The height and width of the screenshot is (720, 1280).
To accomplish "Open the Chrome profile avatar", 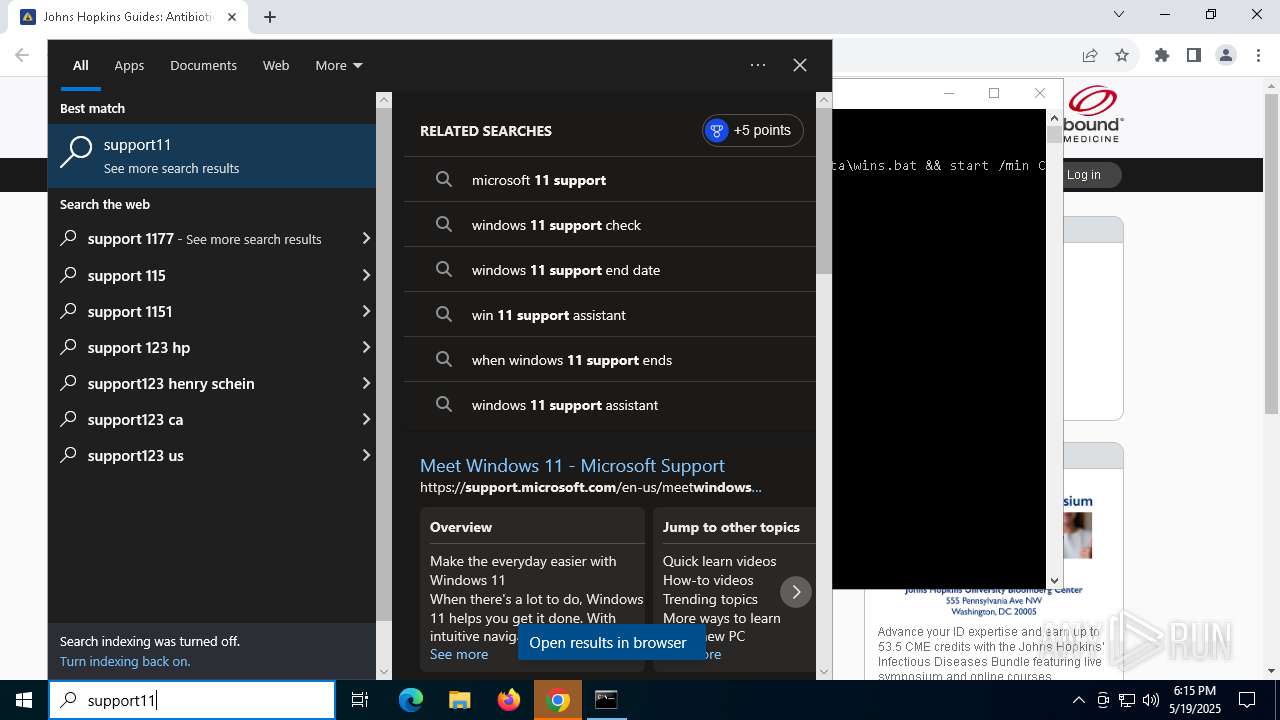I will pos(1226,55).
